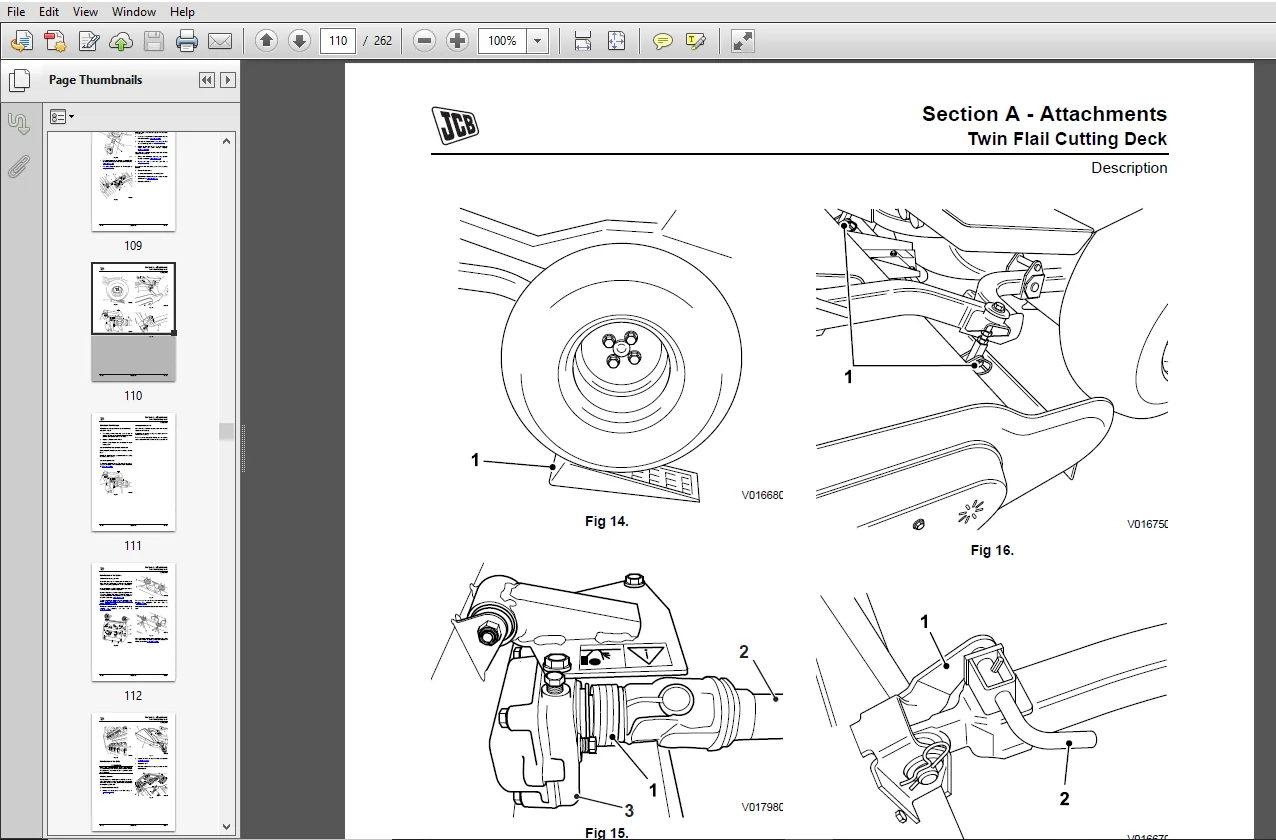Open the thumbnail options dropdown menu
Image resolution: width=1276 pixels, height=840 pixels.
62,117
